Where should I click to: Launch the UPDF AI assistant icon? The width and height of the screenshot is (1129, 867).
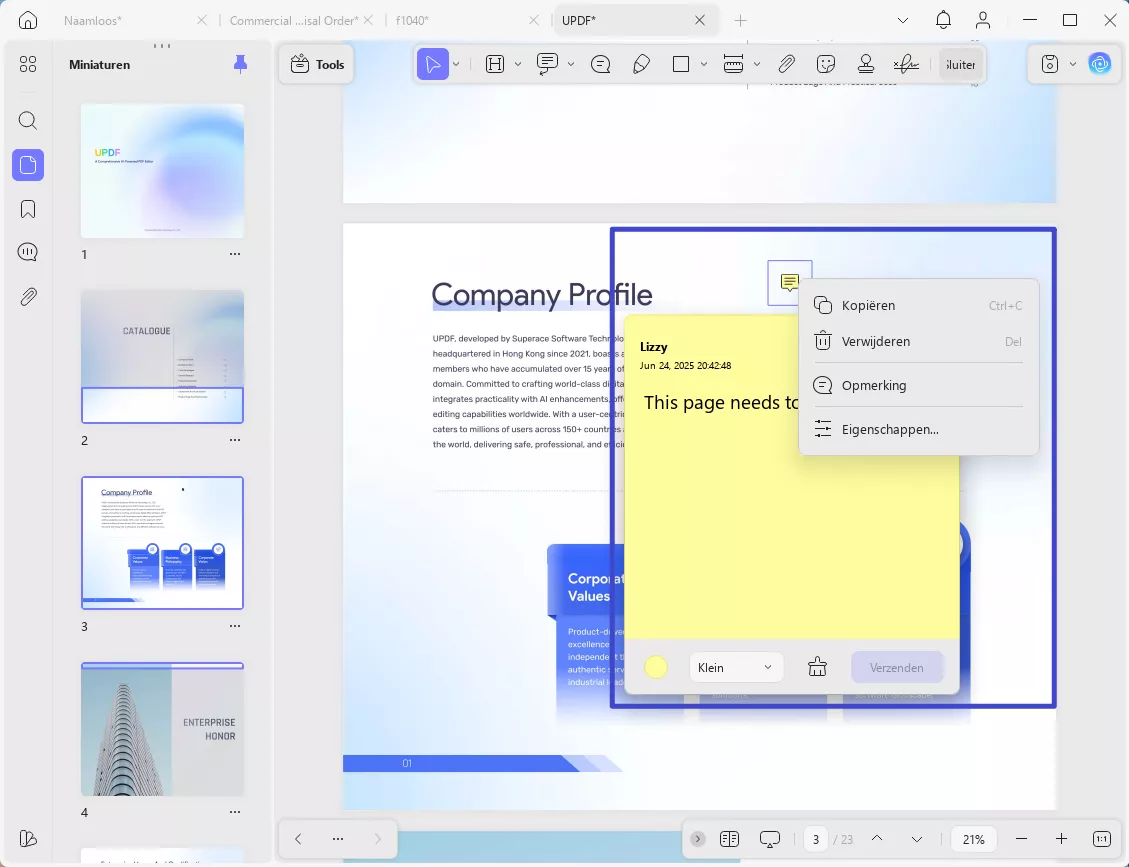point(1099,64)
